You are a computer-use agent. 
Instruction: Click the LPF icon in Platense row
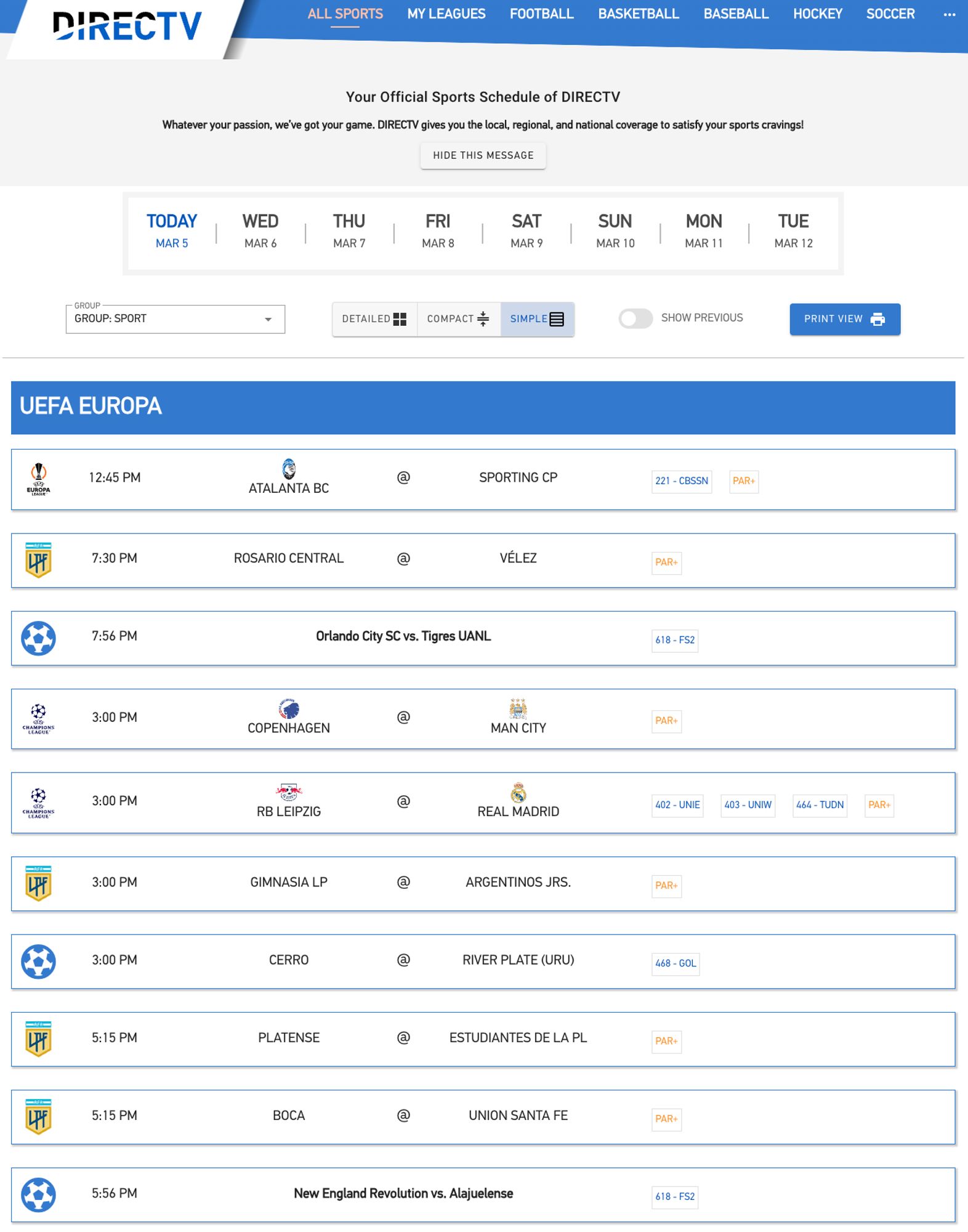pos(38,1039)
